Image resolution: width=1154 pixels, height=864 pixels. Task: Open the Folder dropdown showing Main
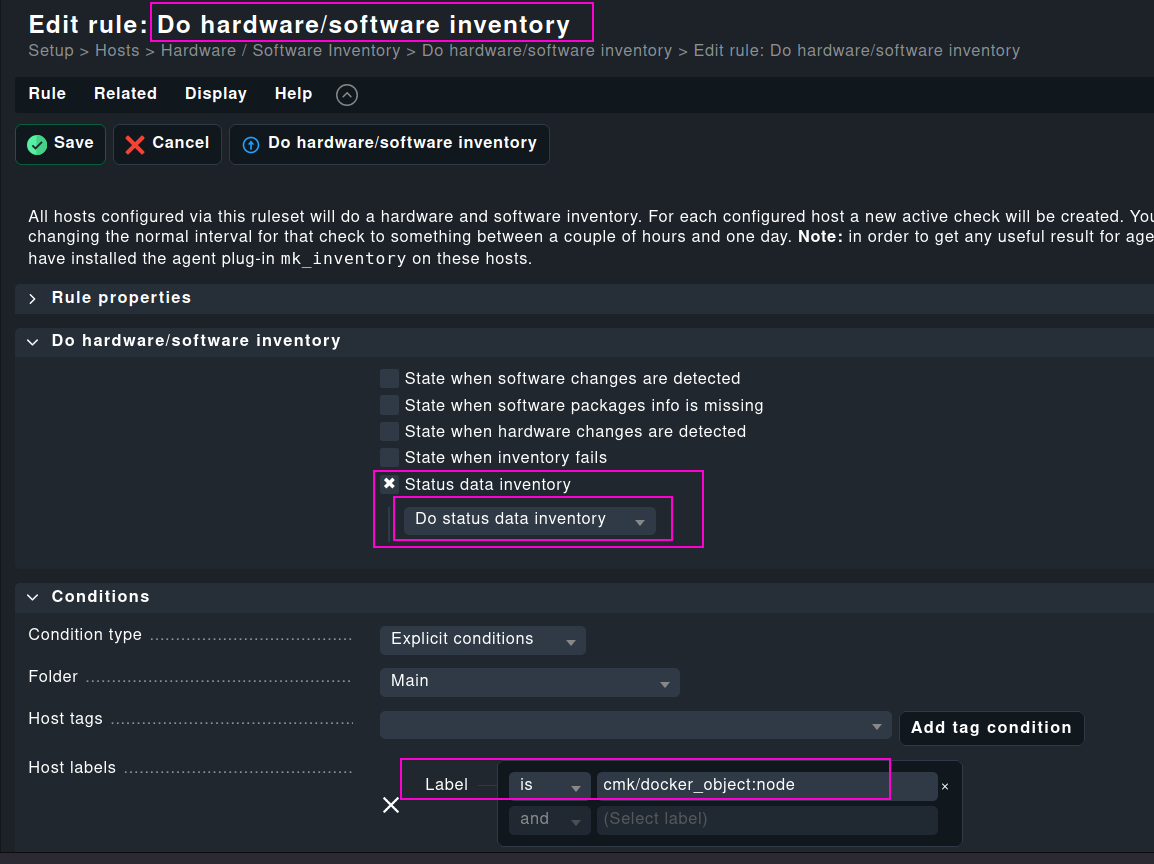pos(529,682)
